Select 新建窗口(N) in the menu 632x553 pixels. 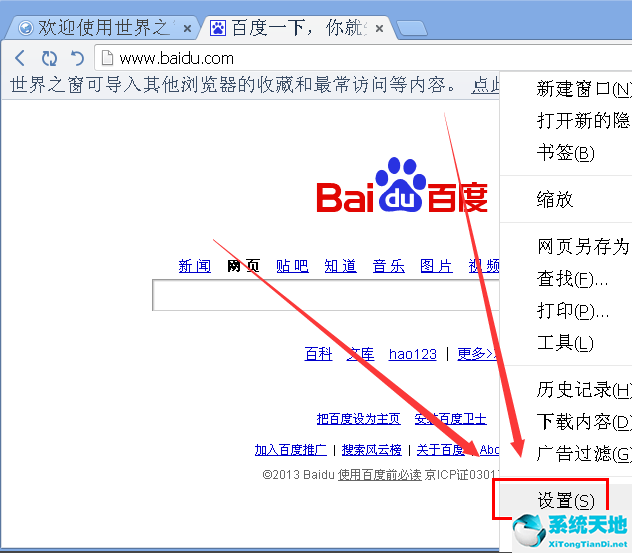[566, 89]
